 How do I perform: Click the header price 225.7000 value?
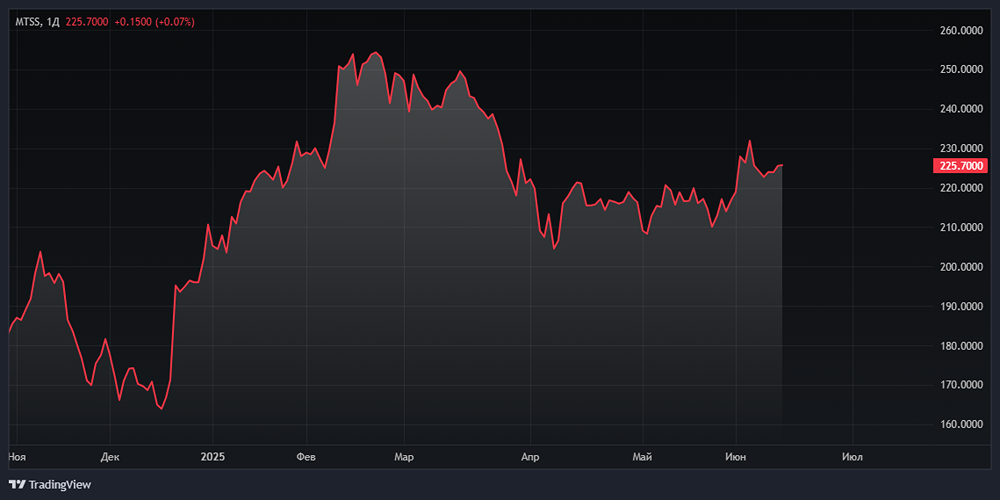tap(88, 21)
